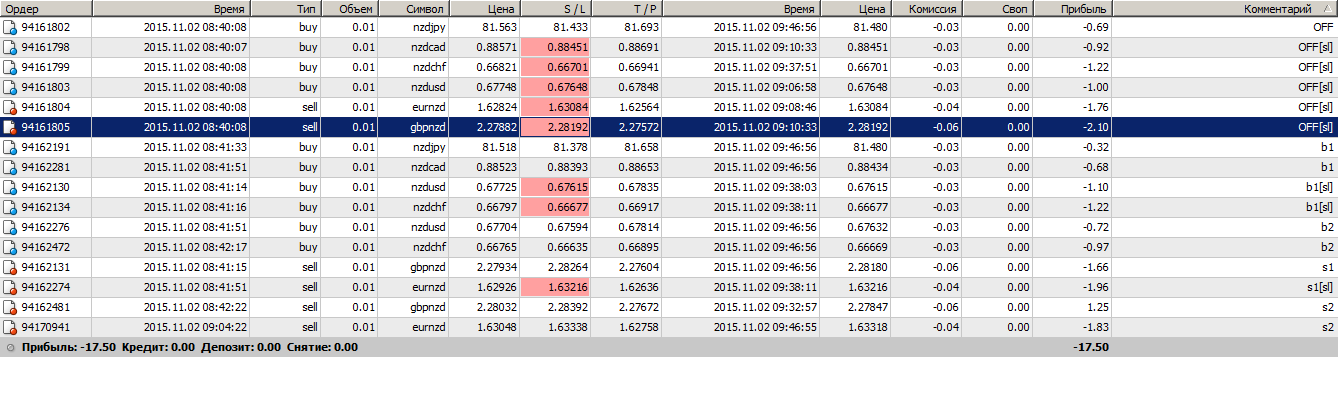
Task: Click the total profit -17.50 in summary row
Action: (1091, 347)
